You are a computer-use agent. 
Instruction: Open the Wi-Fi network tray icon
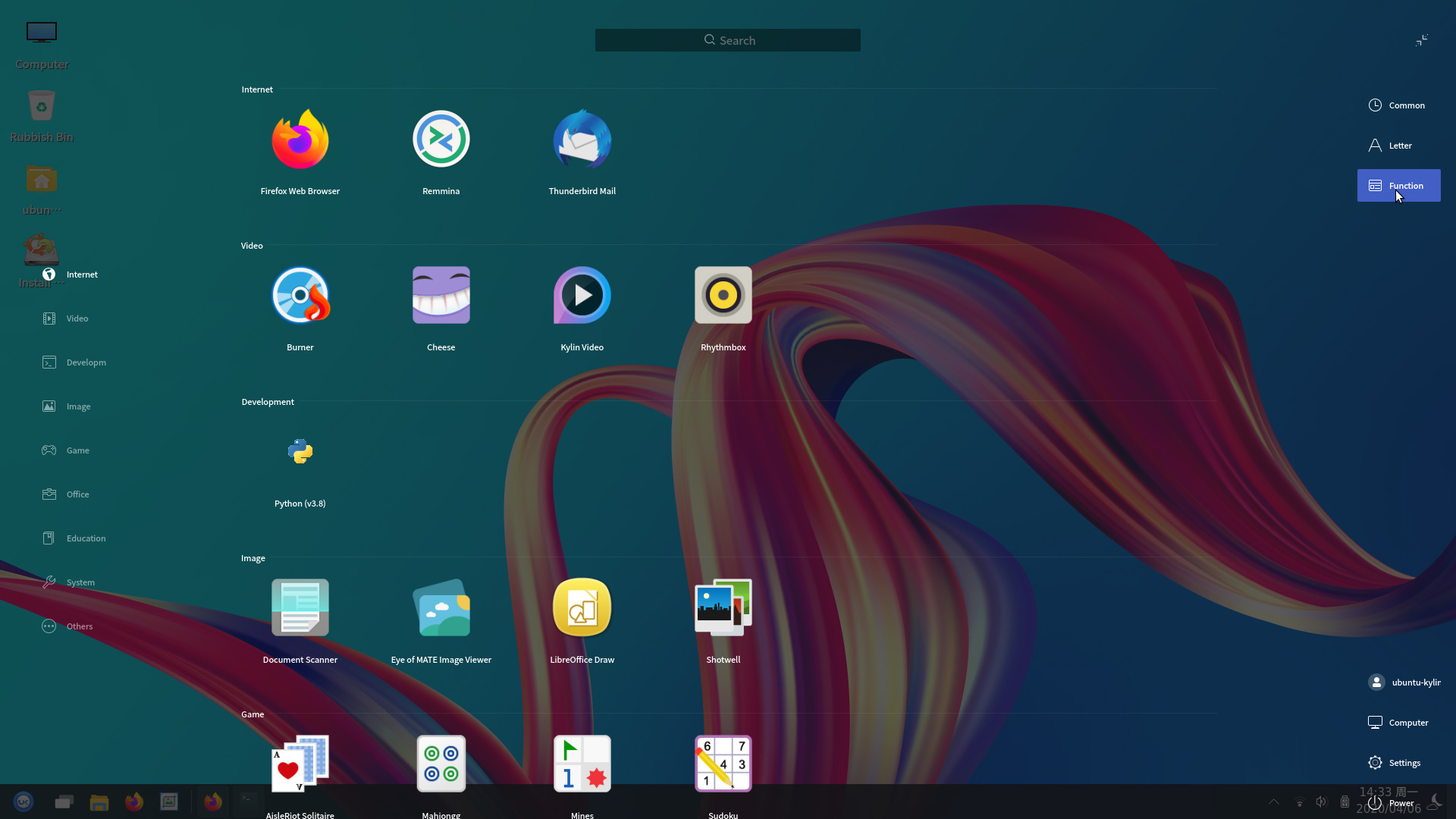click(x=1300, y=802)
